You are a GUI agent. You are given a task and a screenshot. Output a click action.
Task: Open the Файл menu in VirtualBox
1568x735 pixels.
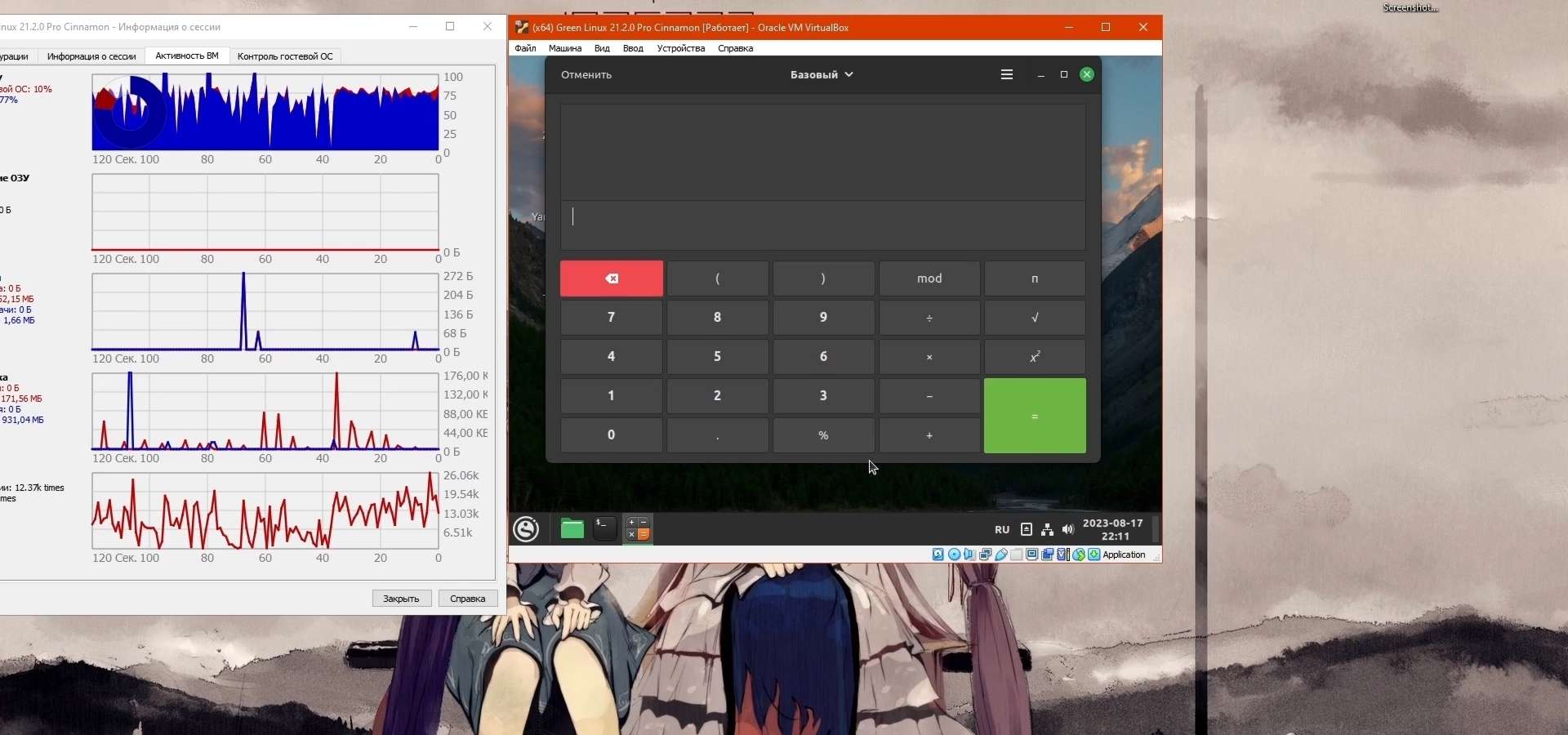[526, 48]
